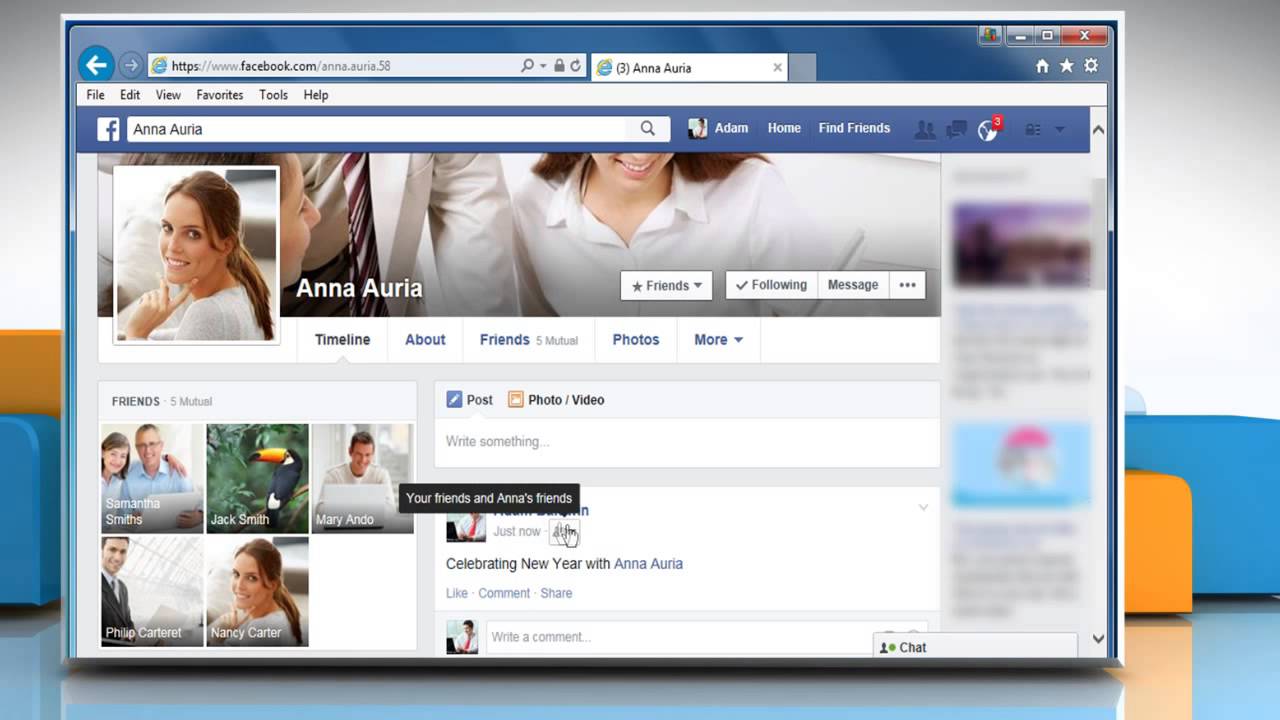The width and height of the screenshot is (1280, 720).
Task: Click the post audience friends icon
Action: point(563,531)
